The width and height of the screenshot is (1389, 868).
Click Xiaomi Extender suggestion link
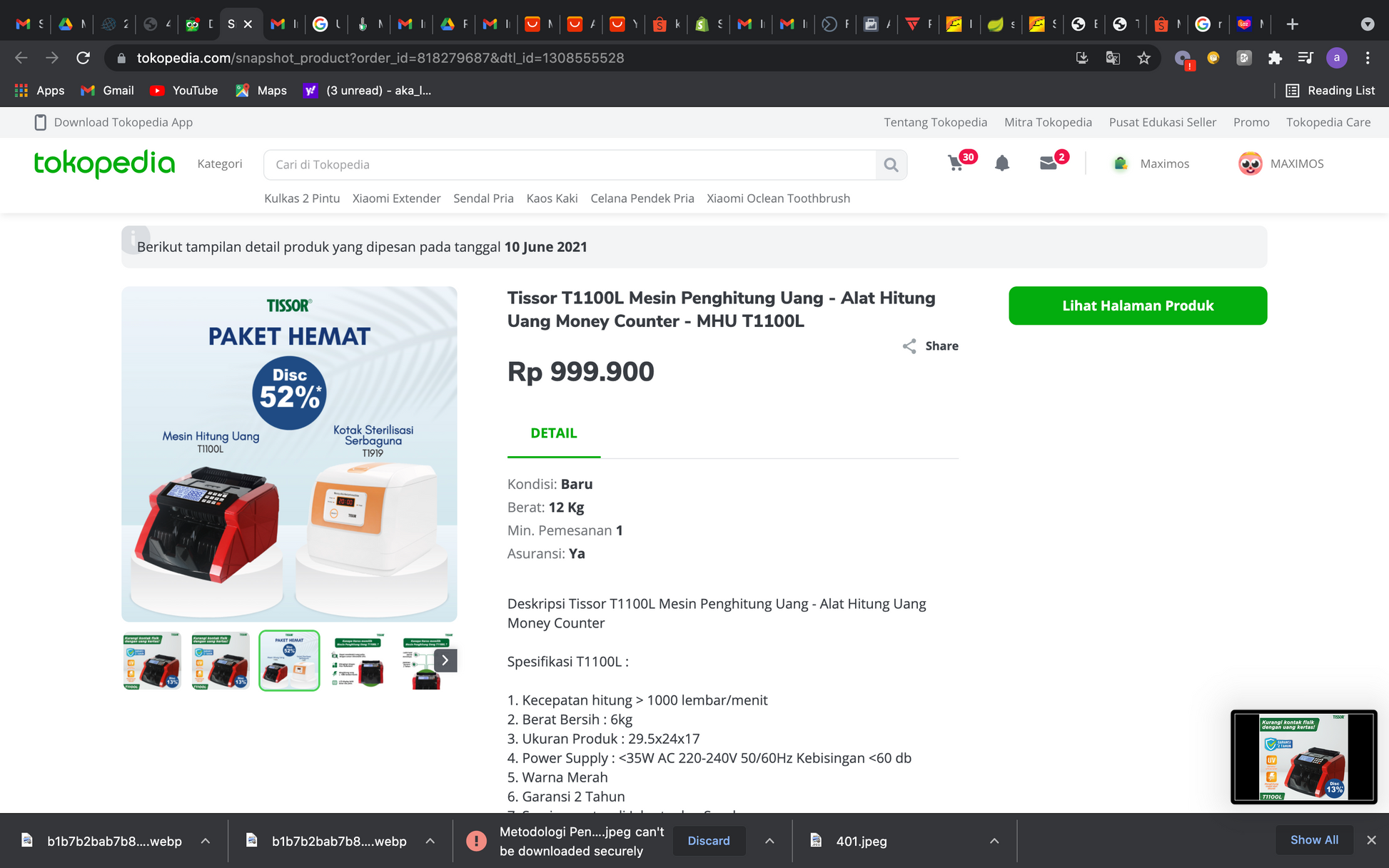click(x=396, y=198)
